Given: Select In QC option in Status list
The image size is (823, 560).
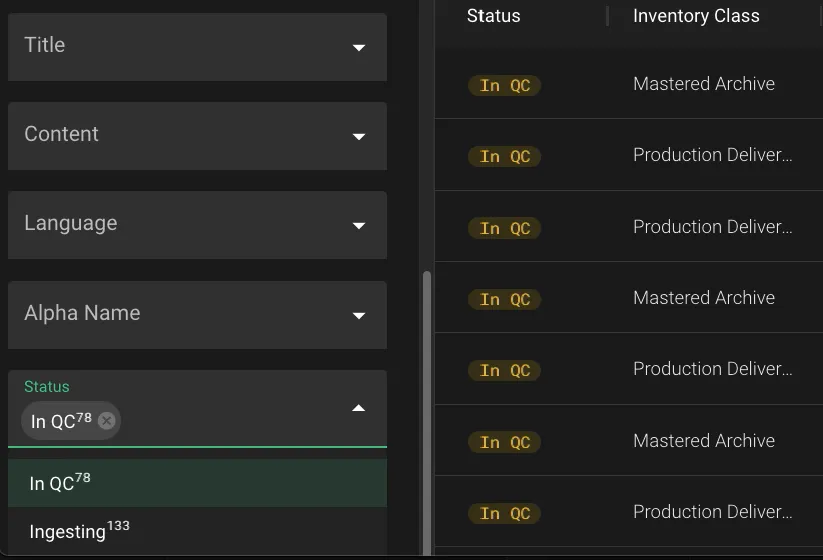Looking at the screenshot, I should pos(60,483).
